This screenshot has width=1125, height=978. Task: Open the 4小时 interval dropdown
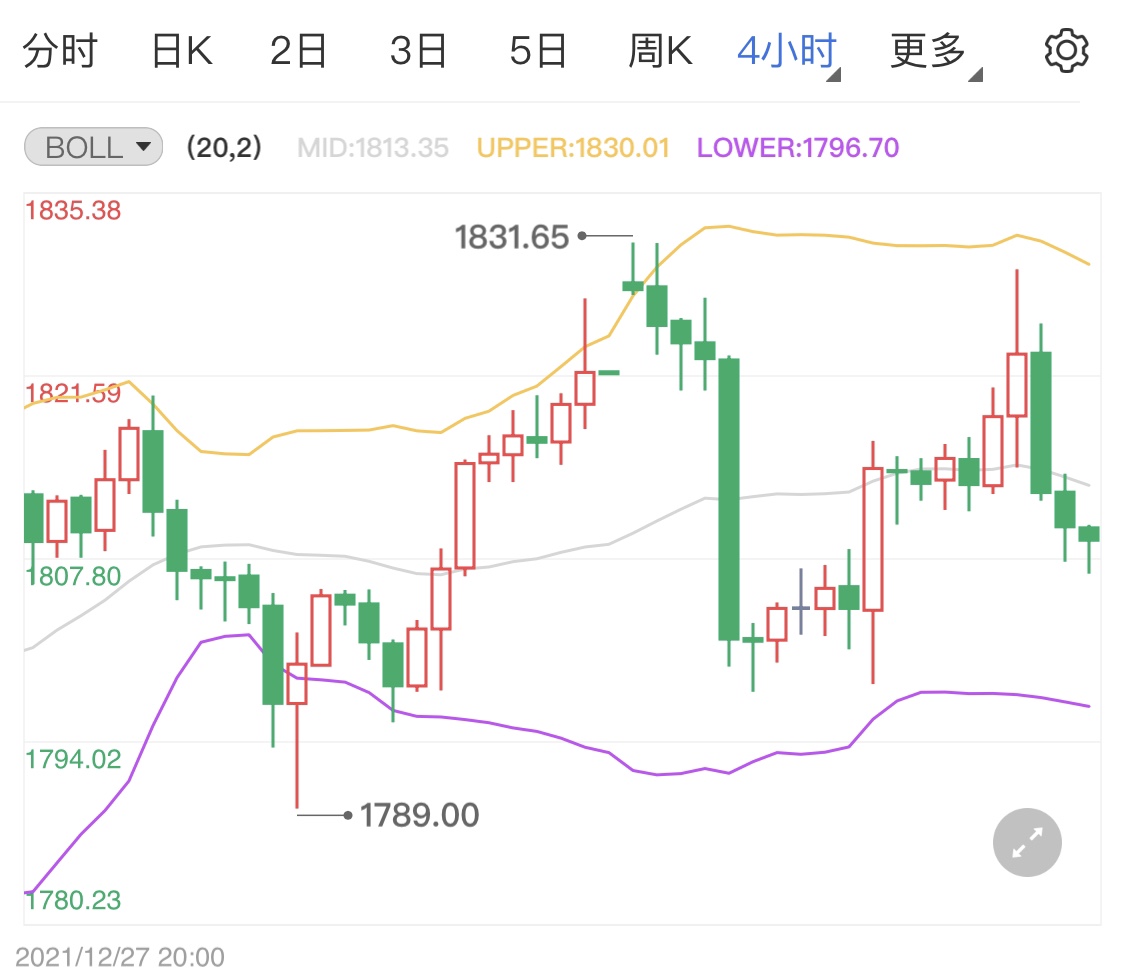click(x=789, y=52)
